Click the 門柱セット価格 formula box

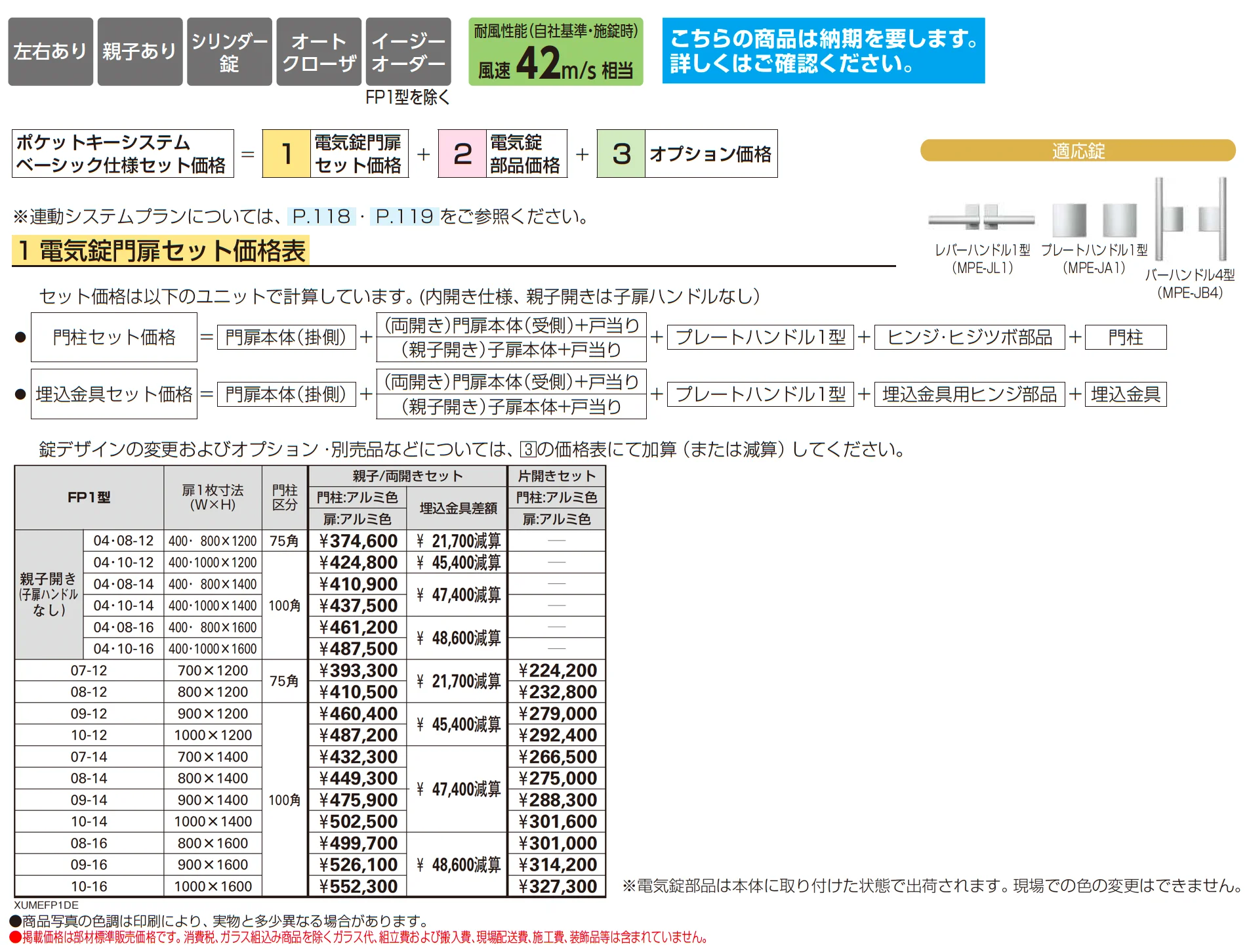coord(114,337)
